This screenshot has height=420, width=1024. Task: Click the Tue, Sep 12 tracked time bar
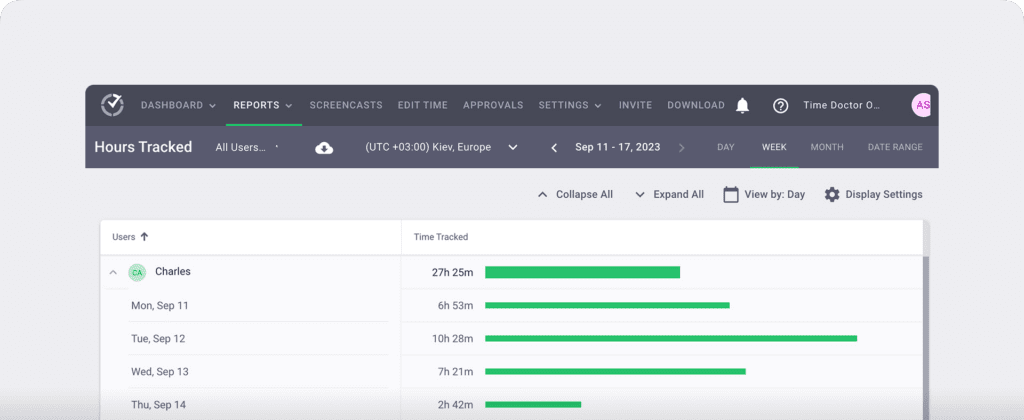671,338
